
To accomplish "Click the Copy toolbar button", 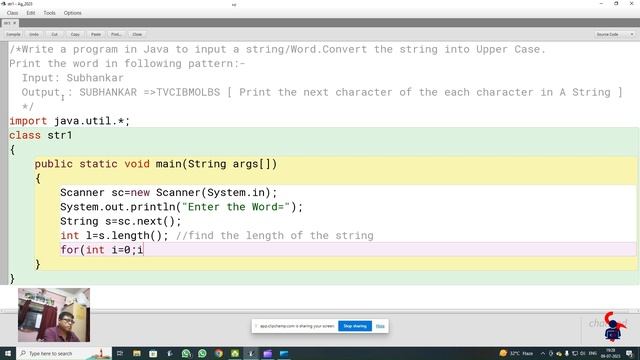I will pos(75,35).
